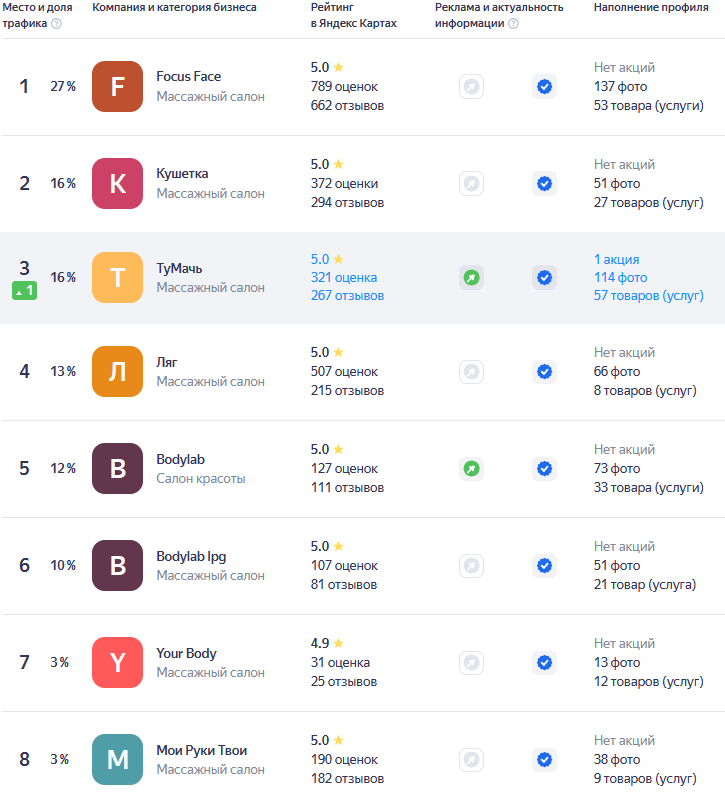Select the Bodylab lpg company name
The width and height of the screenshot is (725, 810).
(x=191, y=556)
